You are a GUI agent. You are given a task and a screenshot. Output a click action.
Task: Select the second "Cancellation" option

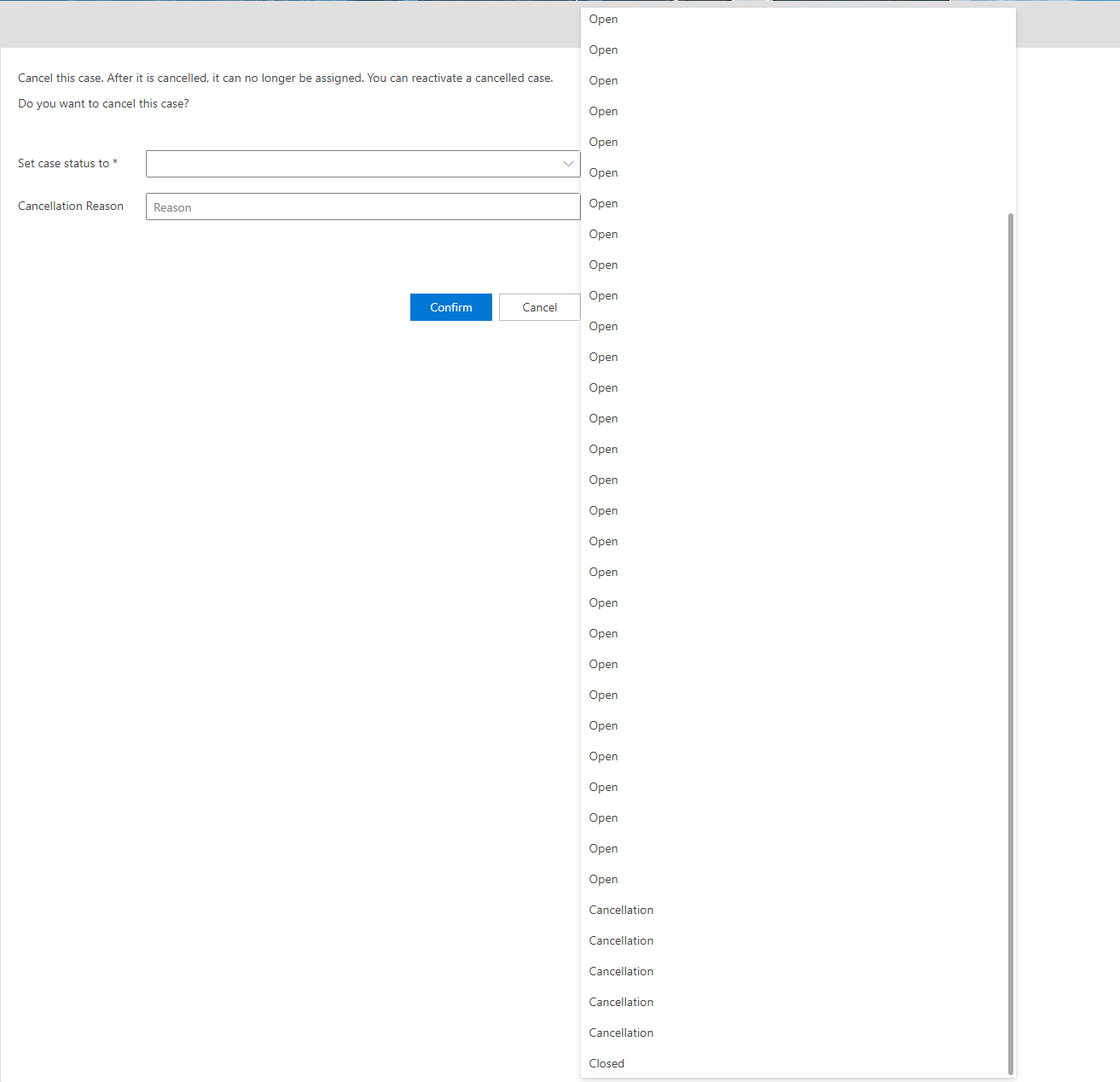(621, 940)
